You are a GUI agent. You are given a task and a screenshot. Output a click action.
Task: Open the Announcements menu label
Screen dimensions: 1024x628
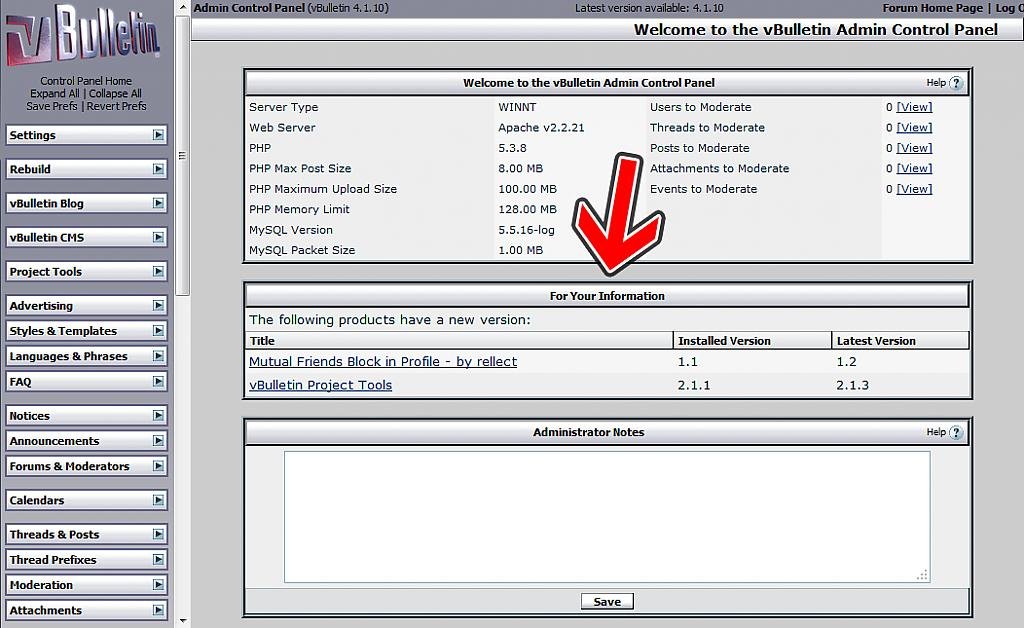pos(54,441)
